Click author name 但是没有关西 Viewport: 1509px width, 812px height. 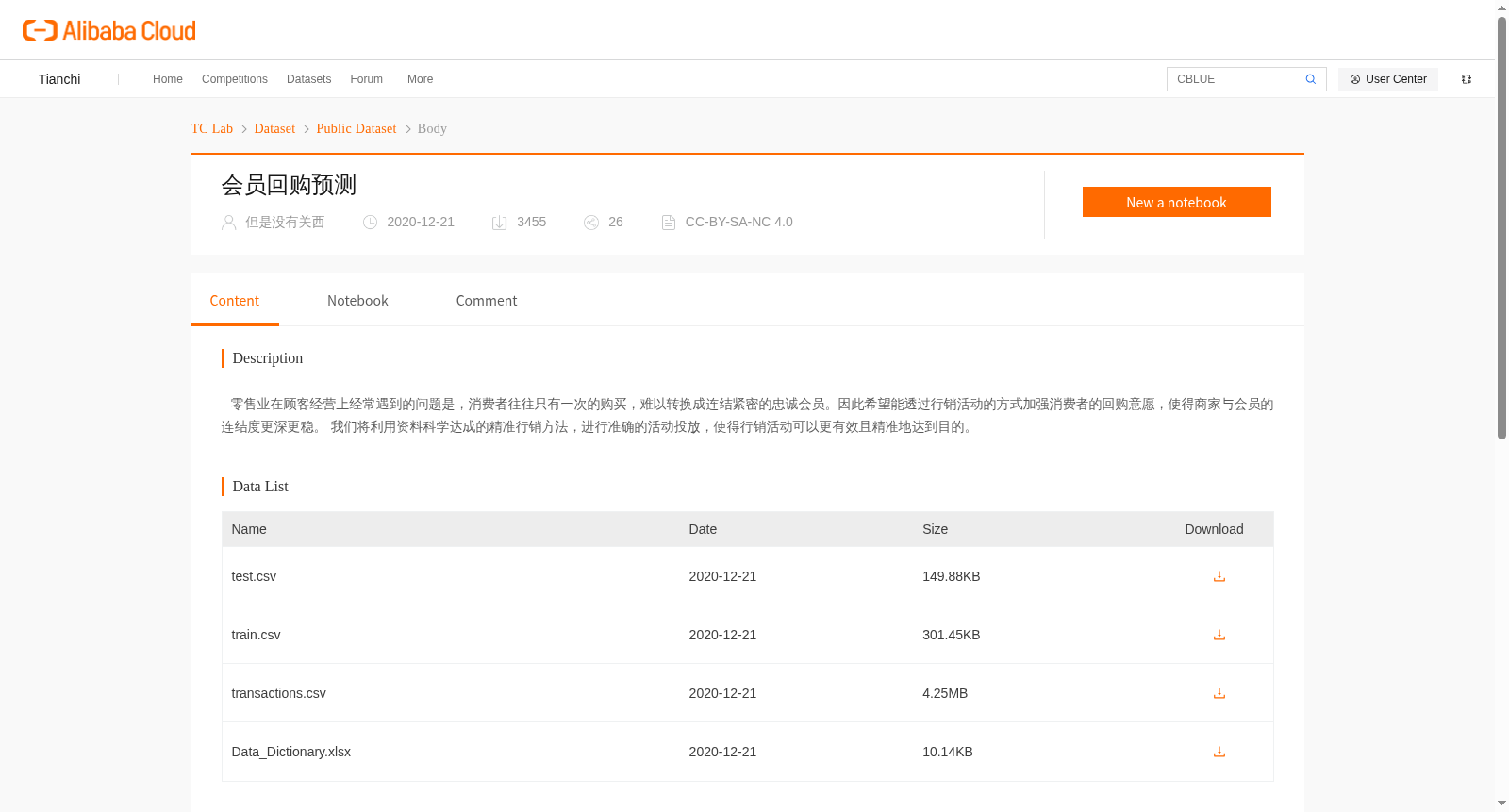[285, 223]
